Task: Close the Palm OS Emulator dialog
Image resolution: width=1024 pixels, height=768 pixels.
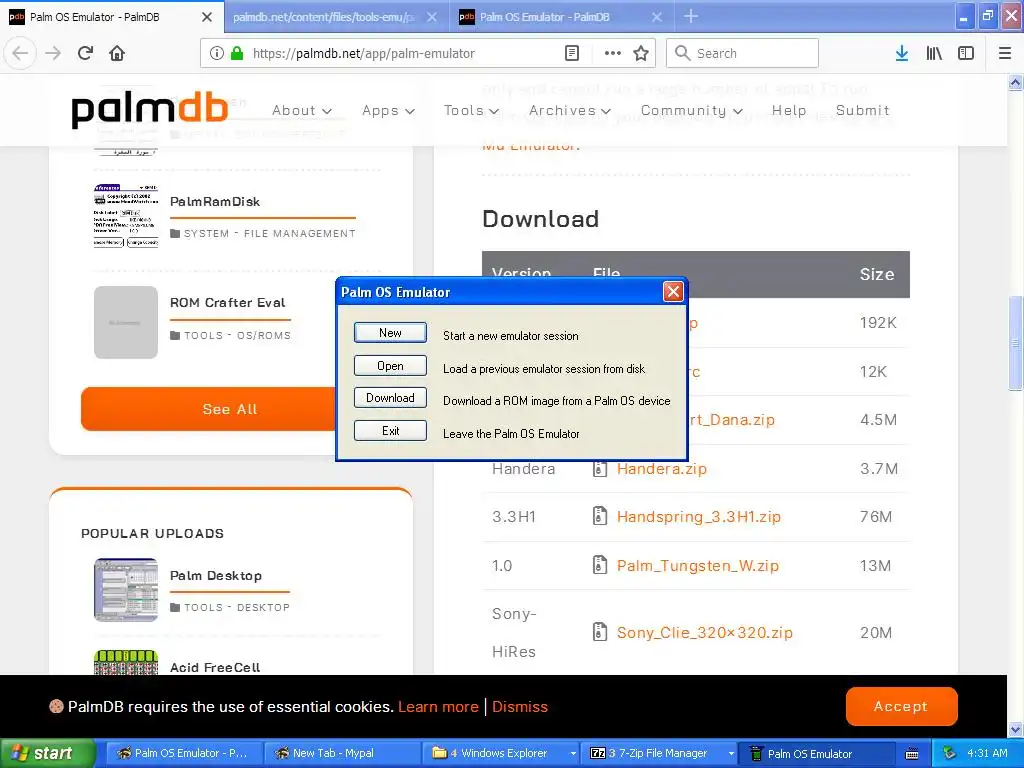Action: (x=673, y=291)
